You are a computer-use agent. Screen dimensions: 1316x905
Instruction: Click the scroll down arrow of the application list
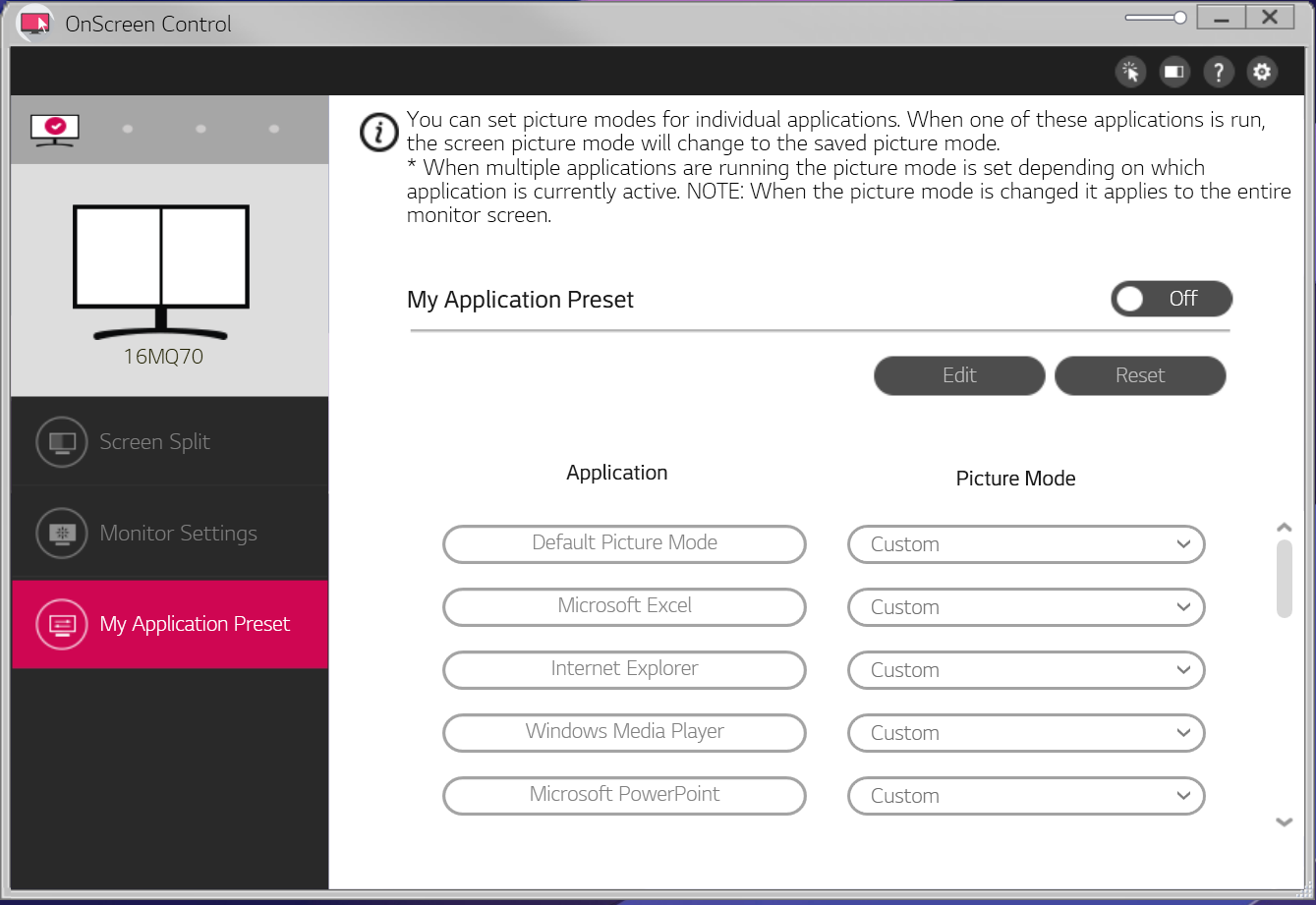1284,822
